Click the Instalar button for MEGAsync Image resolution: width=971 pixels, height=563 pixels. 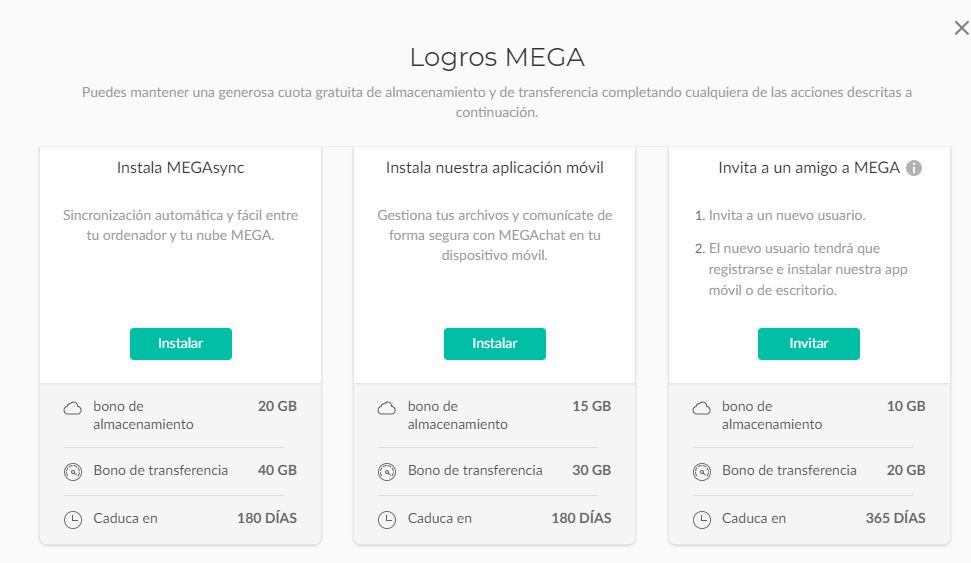click(180, 343)
